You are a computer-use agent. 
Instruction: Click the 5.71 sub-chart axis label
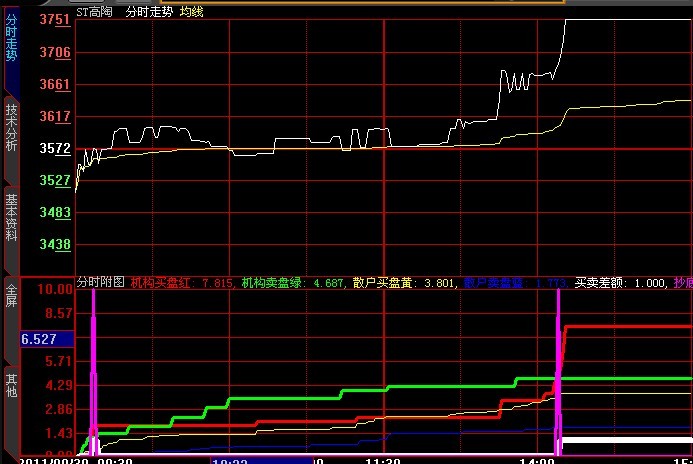[58, 361]
